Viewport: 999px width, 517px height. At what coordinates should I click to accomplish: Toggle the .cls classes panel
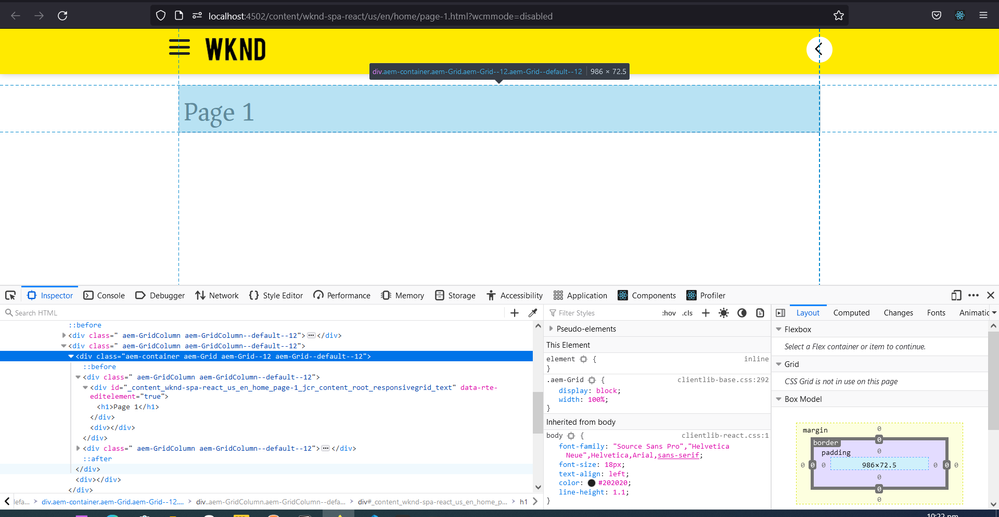(x=687, y=313)
